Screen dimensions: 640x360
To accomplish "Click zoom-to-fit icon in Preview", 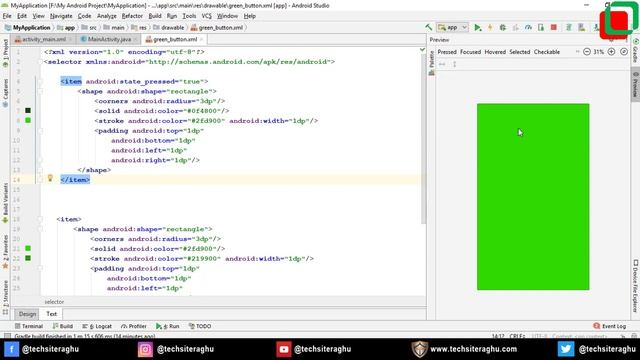I will 624,52.
